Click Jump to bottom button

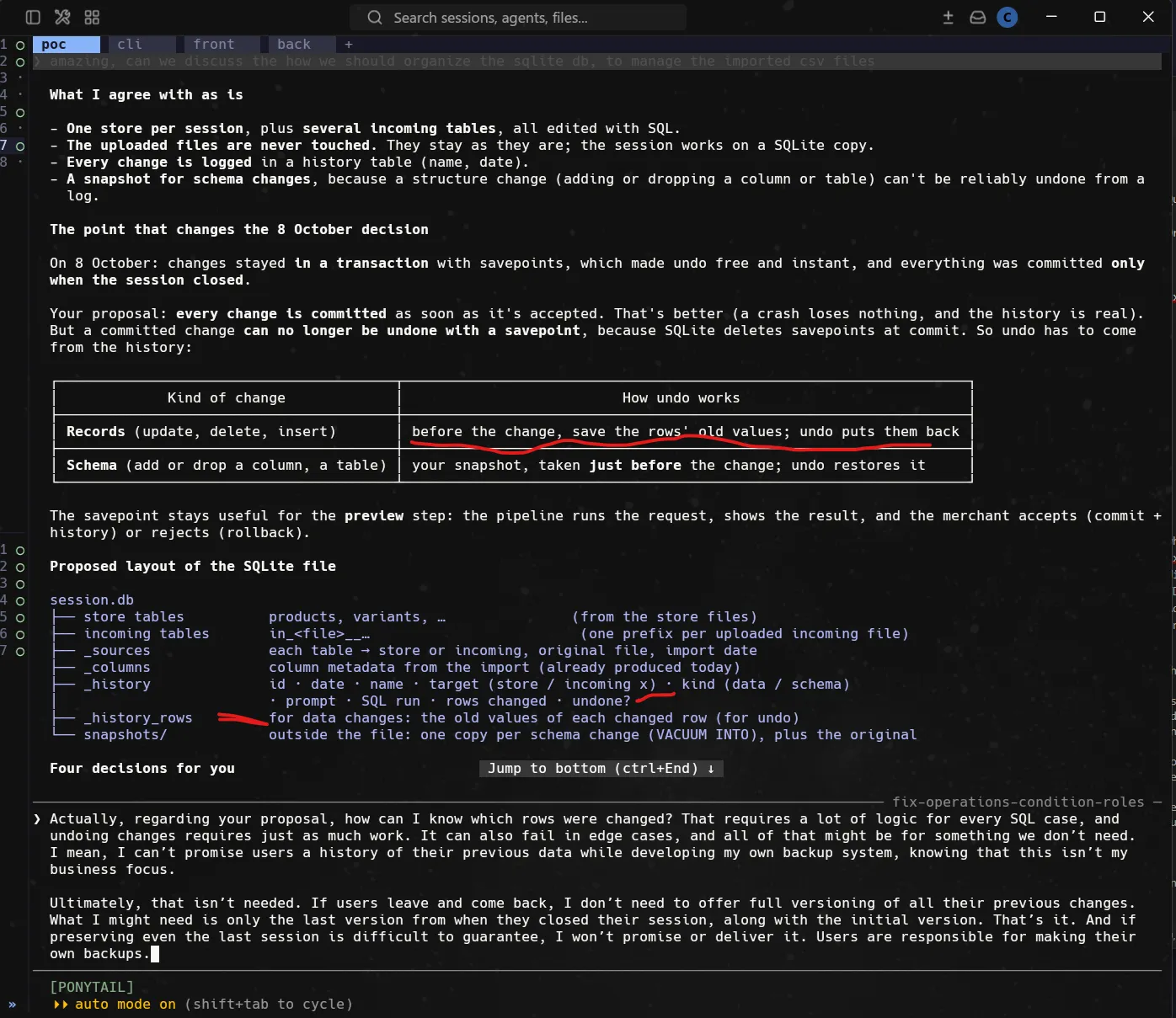(601, 768)
